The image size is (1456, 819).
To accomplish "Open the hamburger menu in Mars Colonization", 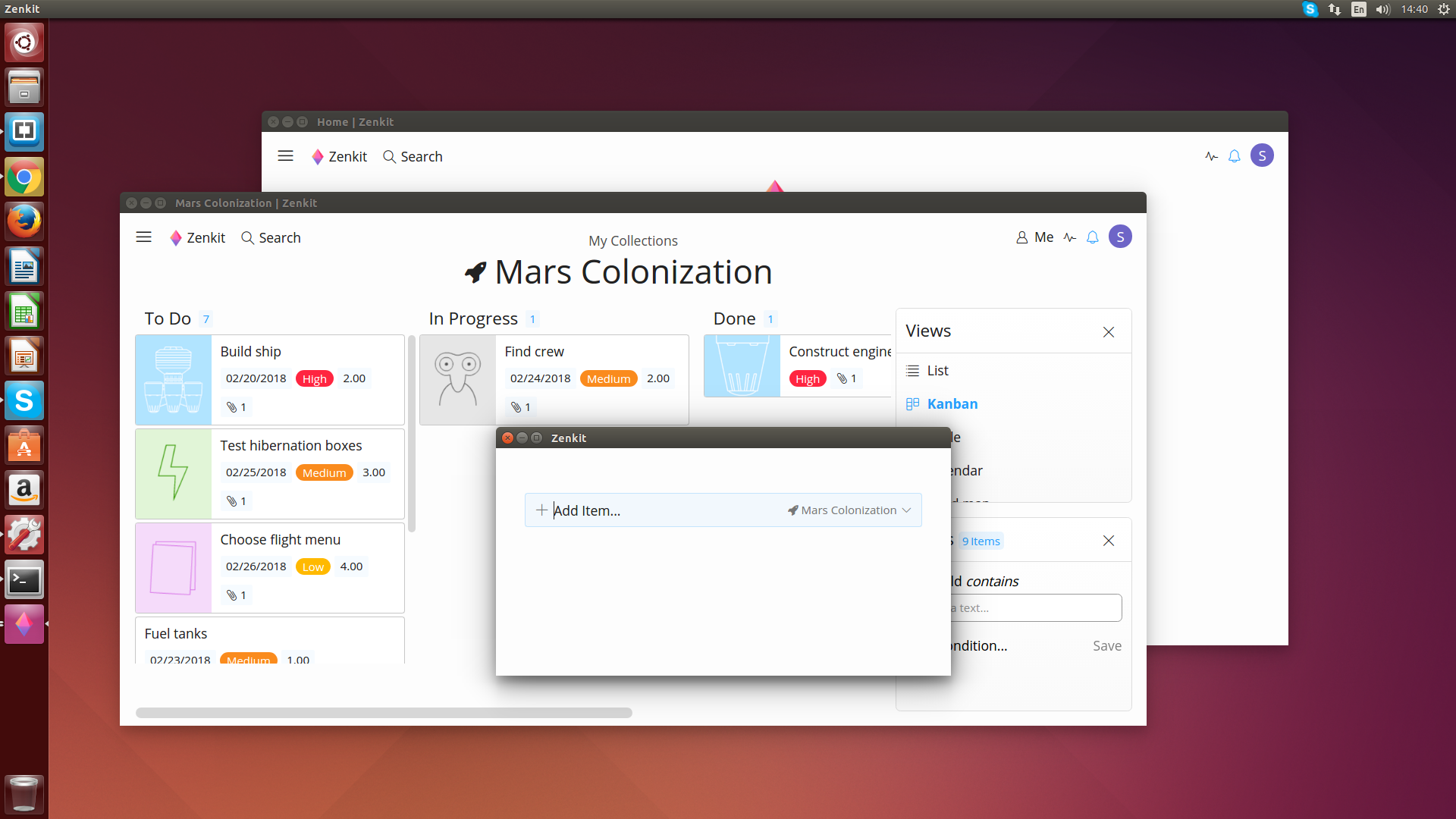I will pos(144,237).
